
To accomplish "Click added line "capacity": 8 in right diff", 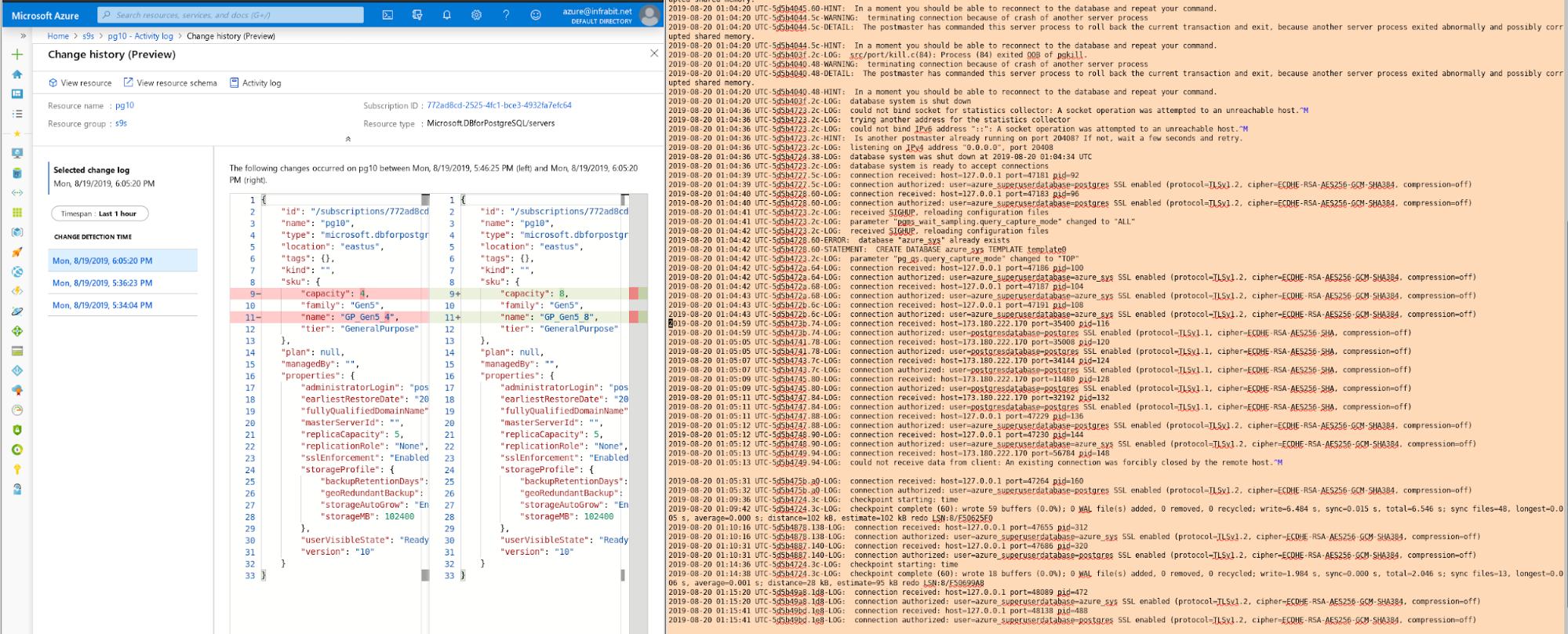I will click(529, 293).
